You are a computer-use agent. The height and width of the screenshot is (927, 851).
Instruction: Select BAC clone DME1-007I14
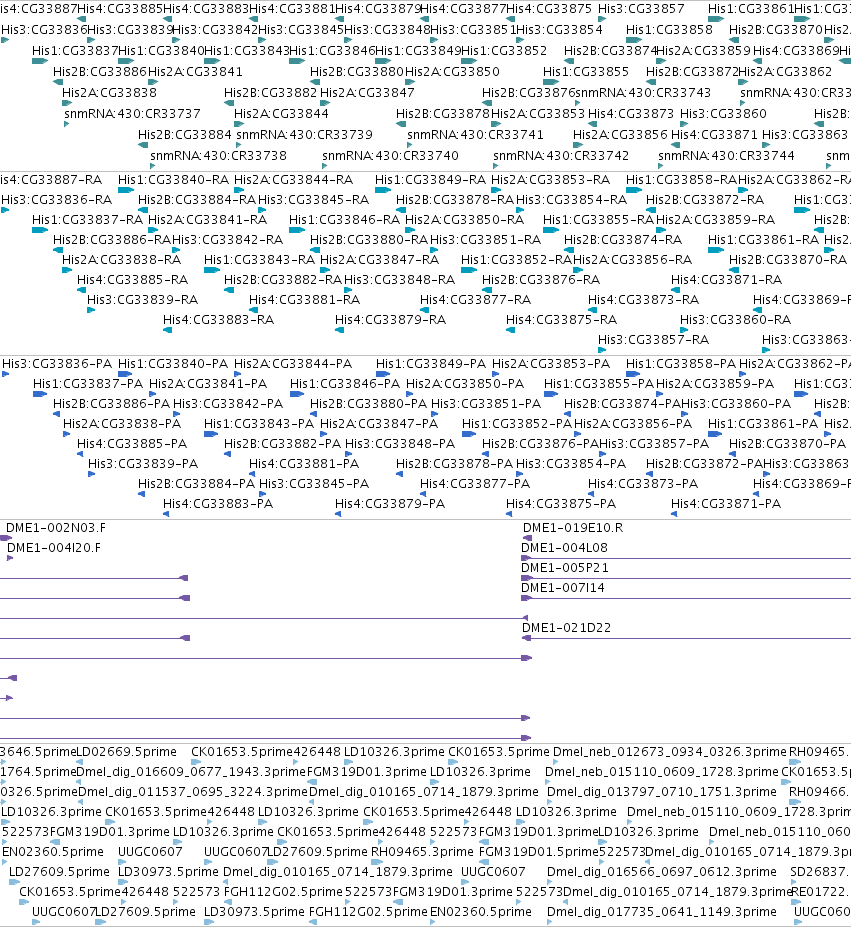pos(562,588)
